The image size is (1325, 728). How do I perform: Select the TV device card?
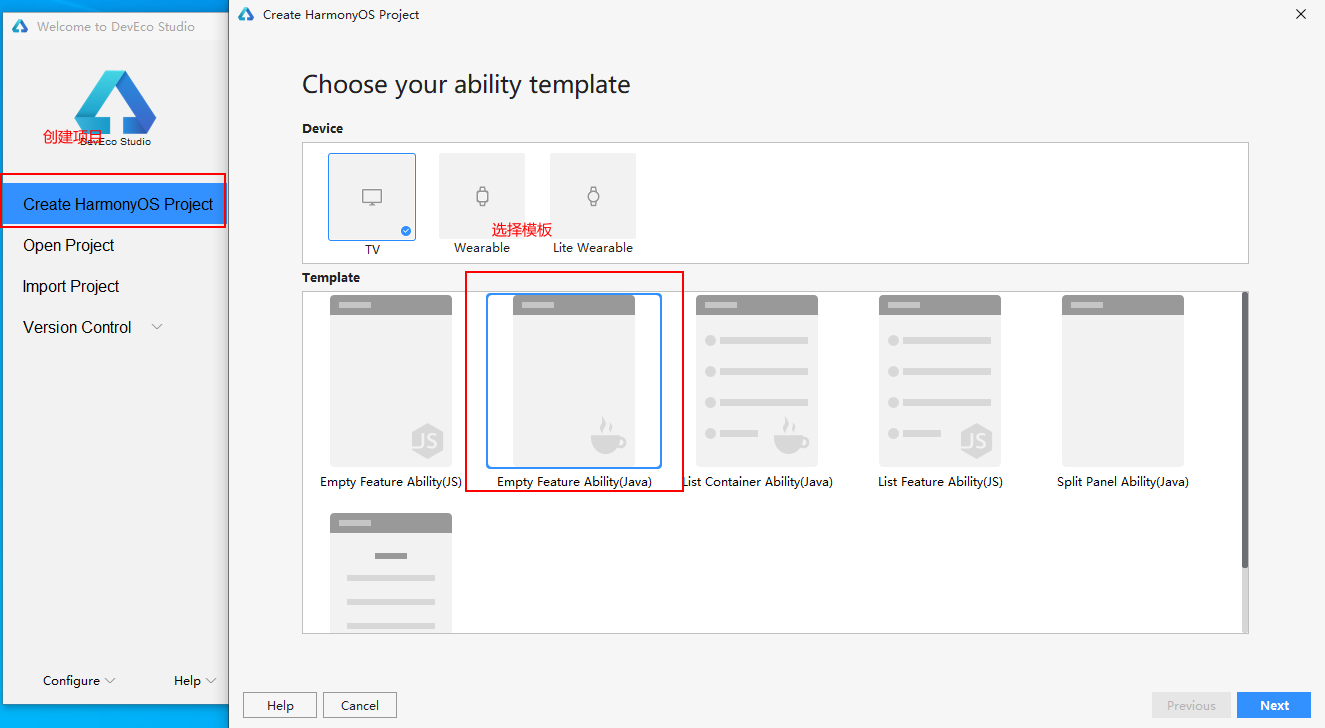point(372,197)
